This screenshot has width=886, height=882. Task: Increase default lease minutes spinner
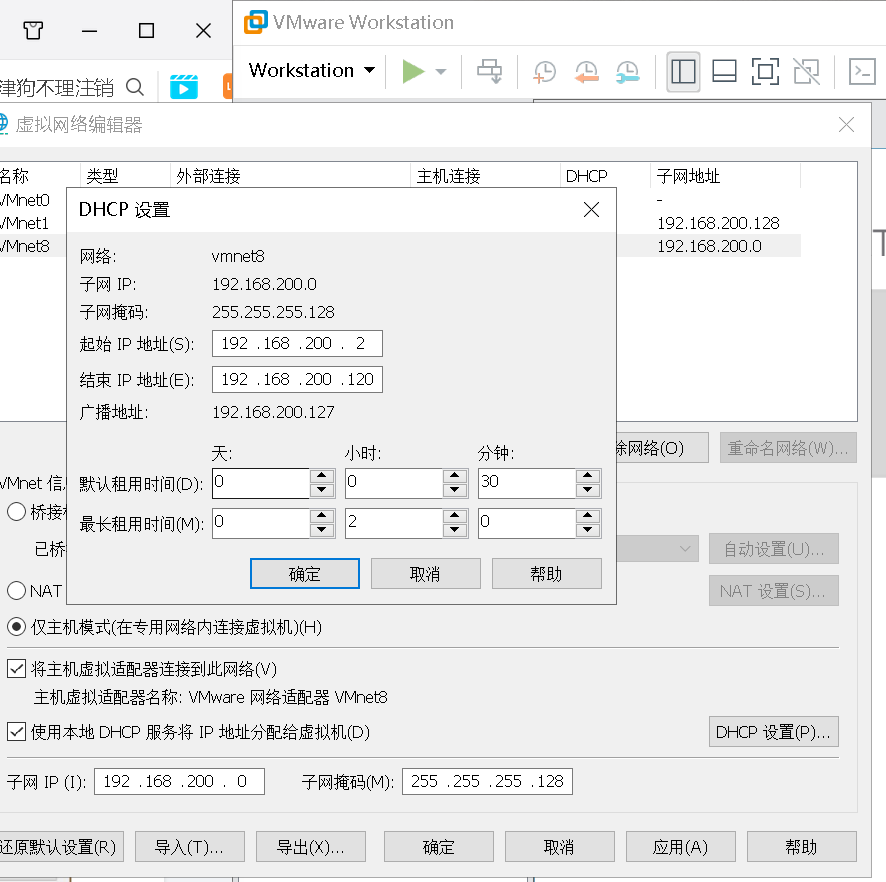pyautogui.click(x=588, y=476)
